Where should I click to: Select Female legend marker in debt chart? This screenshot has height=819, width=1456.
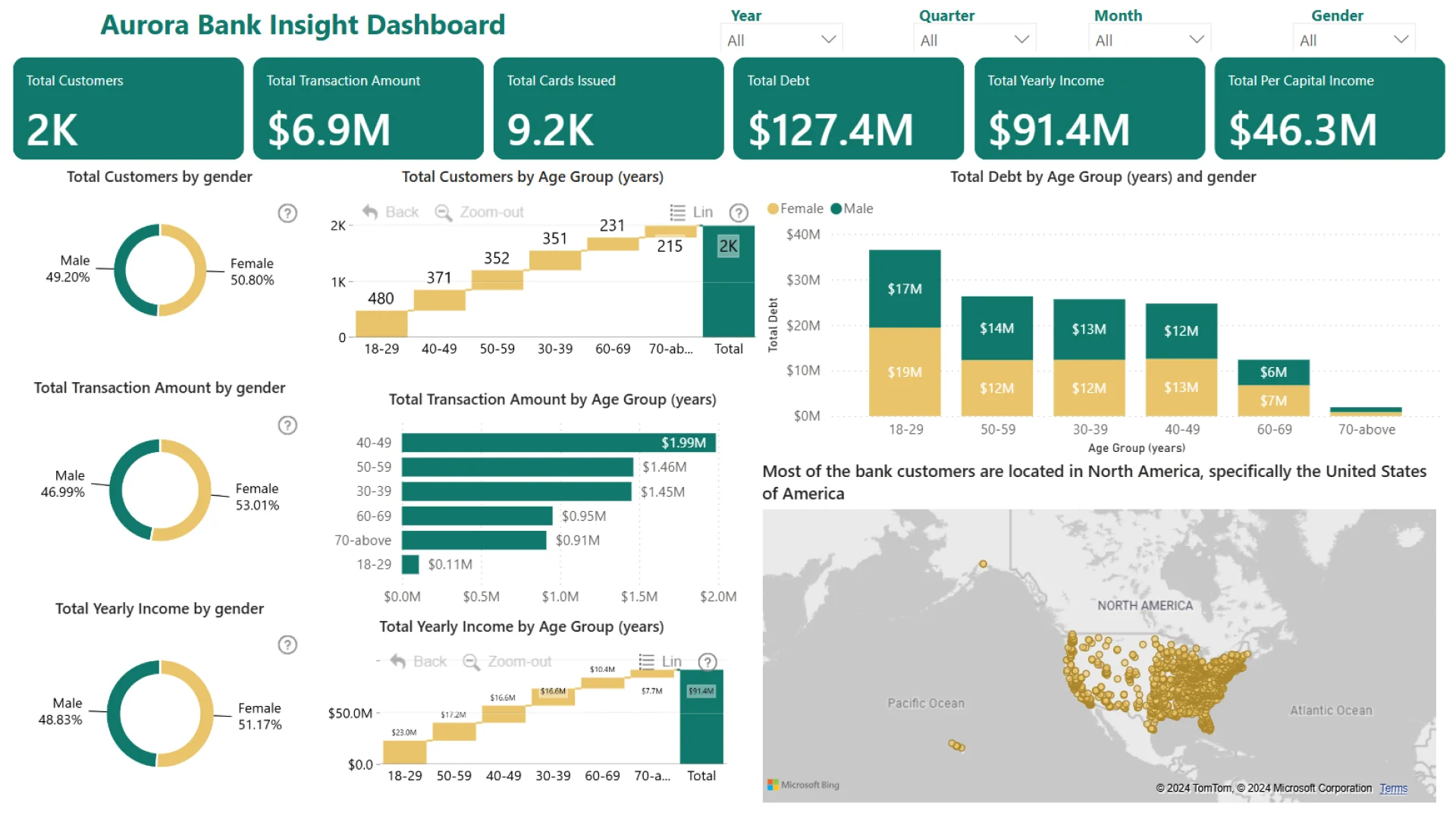(x=773, y=209)
